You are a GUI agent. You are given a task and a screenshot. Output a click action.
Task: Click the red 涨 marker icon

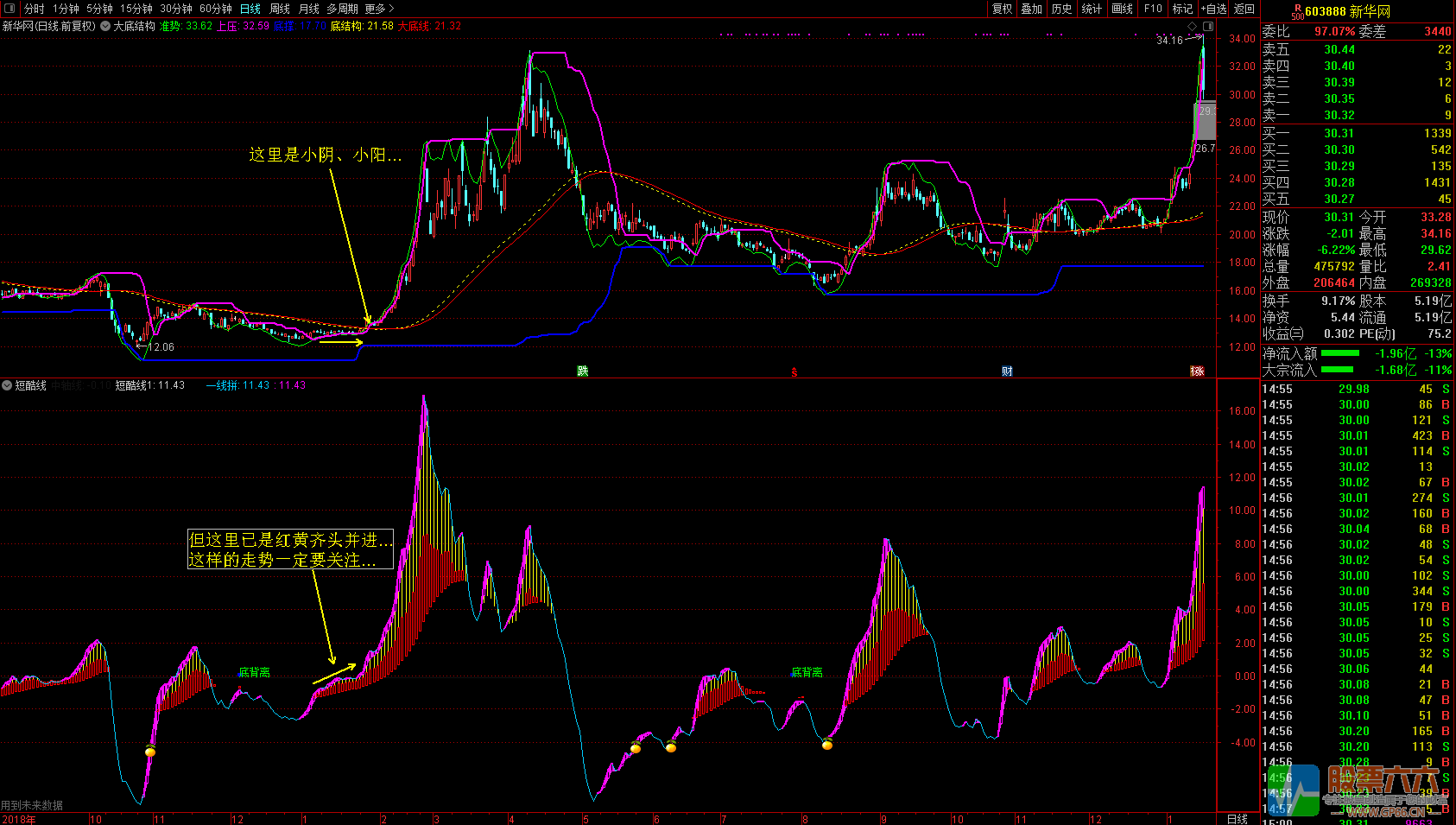[1197, 371]
